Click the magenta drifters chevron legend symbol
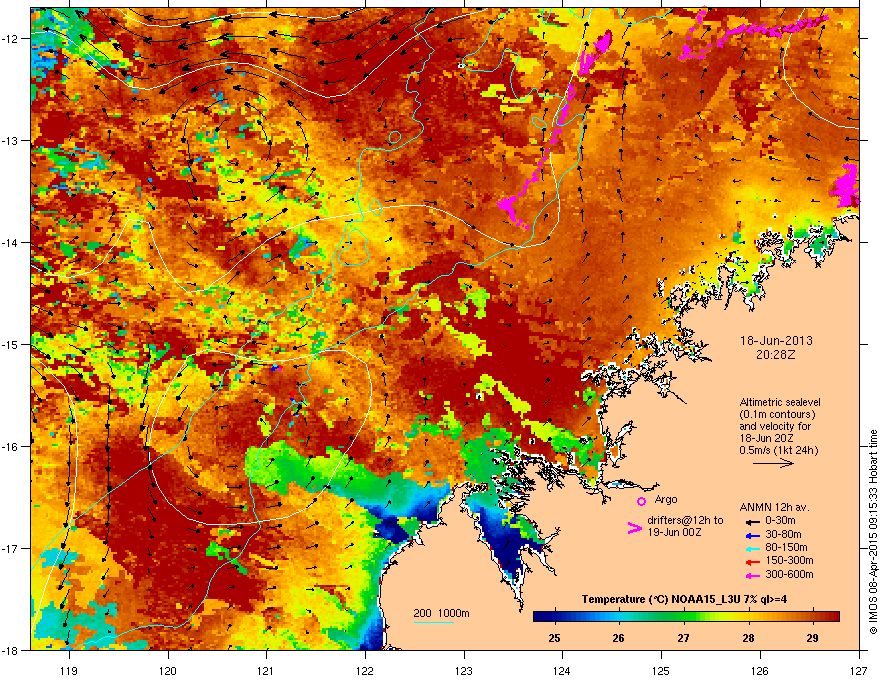 (x=634, y=528)
